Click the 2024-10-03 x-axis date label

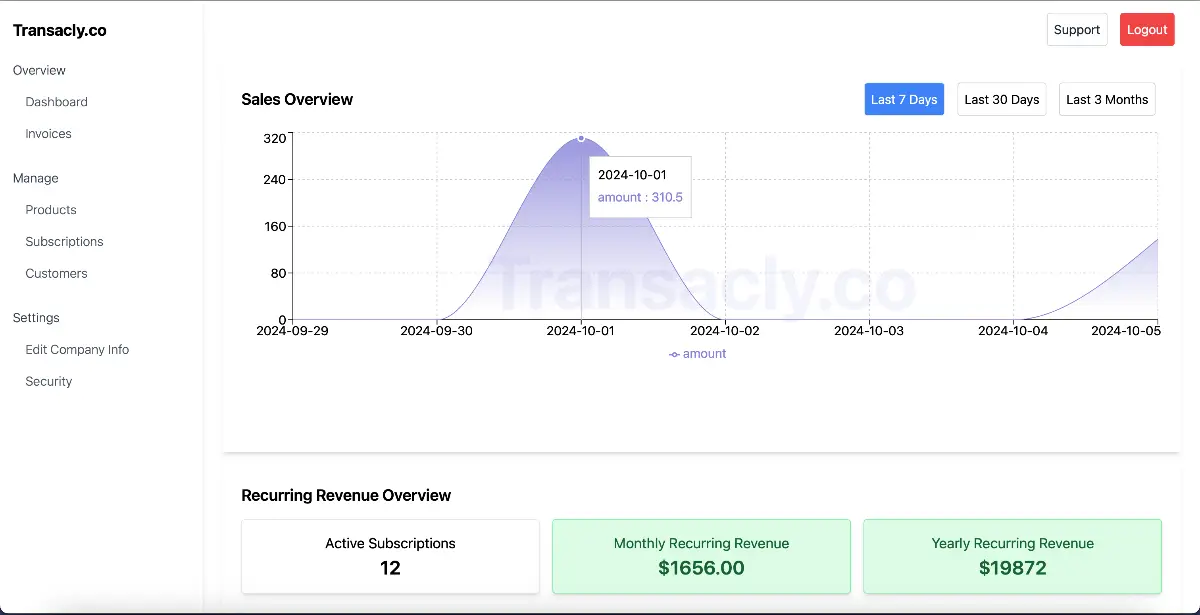click(869, 330)
